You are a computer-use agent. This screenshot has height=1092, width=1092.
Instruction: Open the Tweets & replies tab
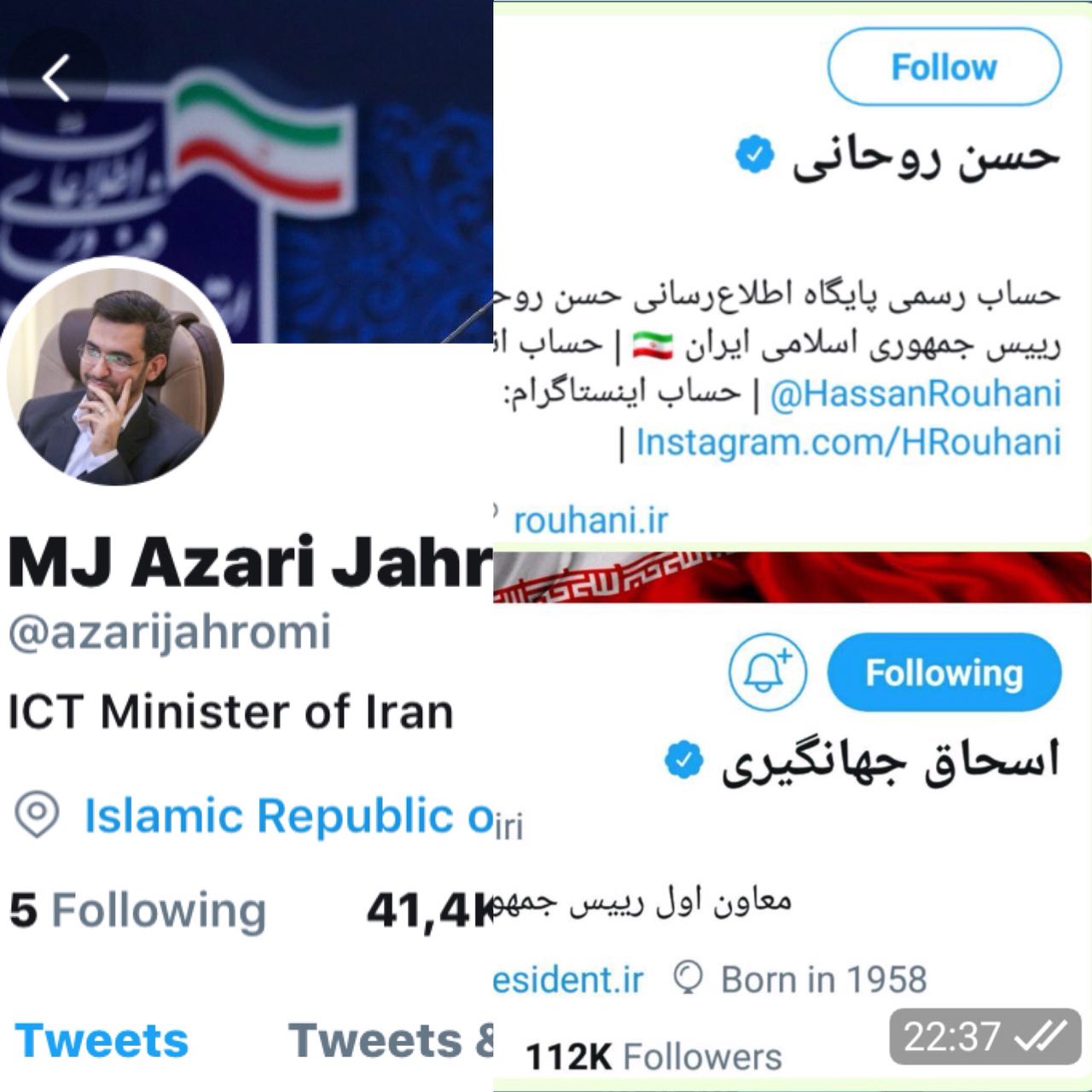(x=391, y=1041)
